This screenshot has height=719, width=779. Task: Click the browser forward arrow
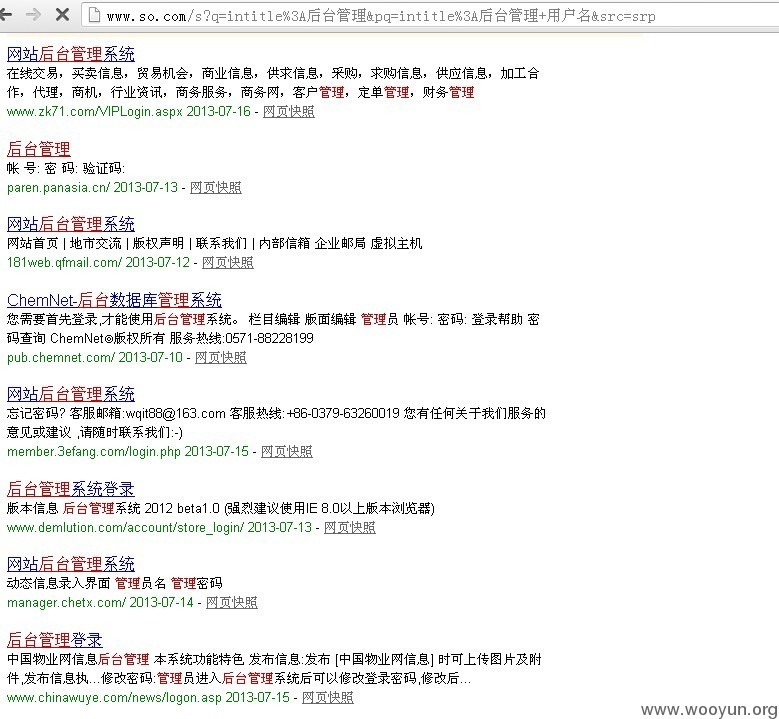[x=33, y=15]
